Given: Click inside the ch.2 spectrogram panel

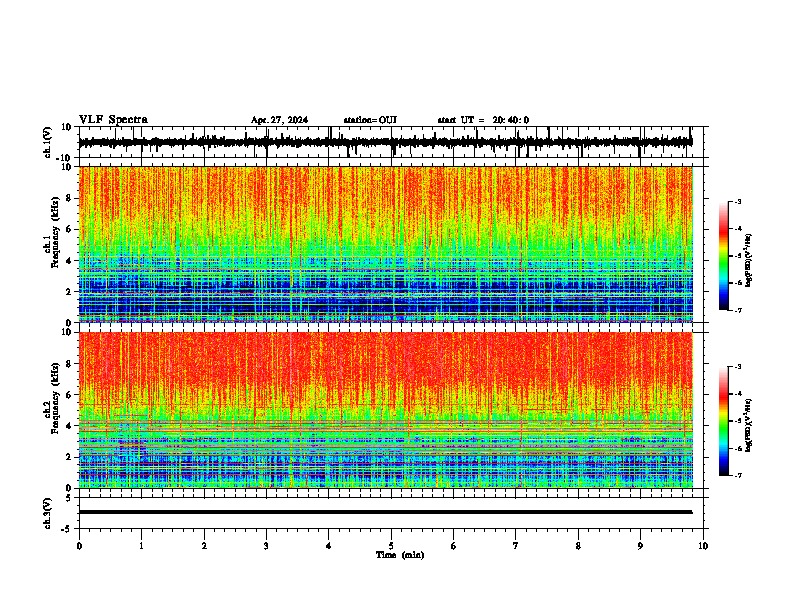Looking at the screenshot, I should tap(385, 410).
